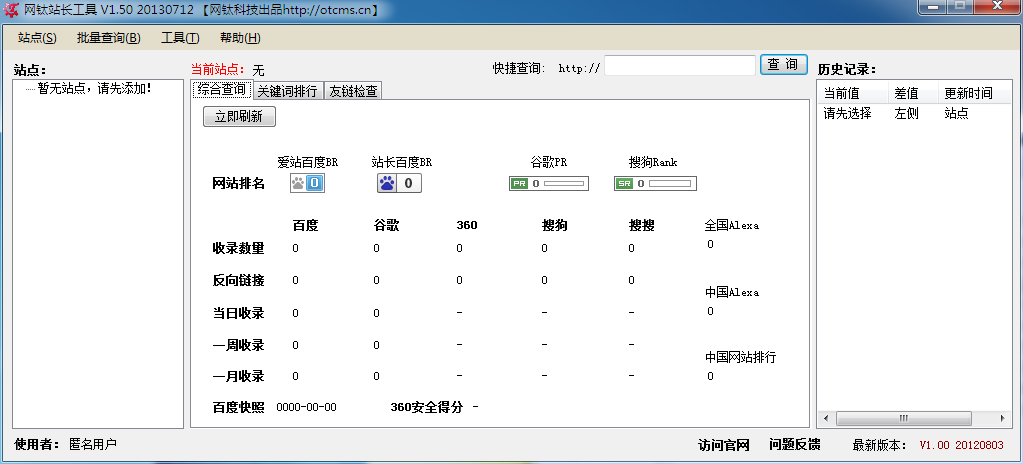1023x464 pixels.
Task: Switch to the 友链检查 tab
Action: coord(353,91)
